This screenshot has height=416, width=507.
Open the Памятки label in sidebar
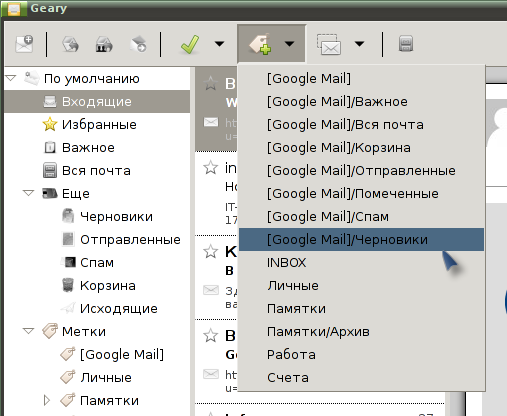point(97,400)
